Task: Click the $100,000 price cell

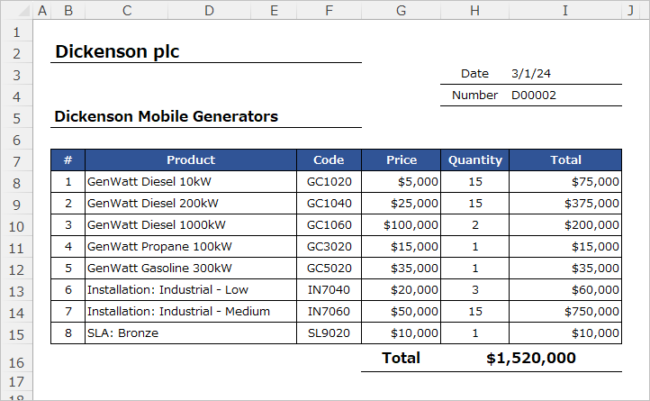Action: (x=403, y=225)
